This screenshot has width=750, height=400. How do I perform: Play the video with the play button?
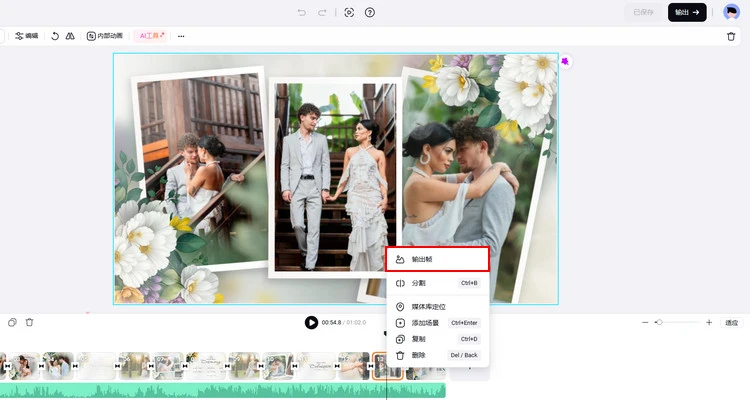pyautogui.click(x=311, y=322)
